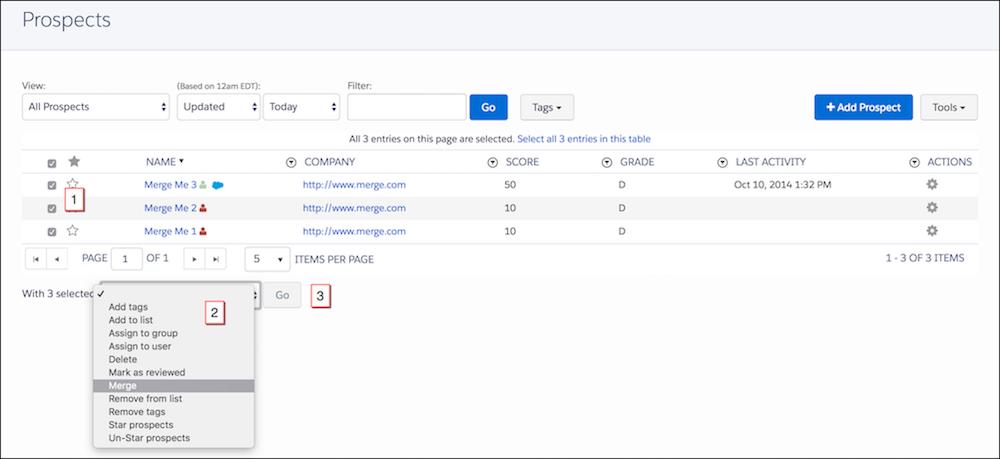The image size is (1000, 459).
Task: Toggle the select-all header checkbox
Action: (x=52, y=163)
